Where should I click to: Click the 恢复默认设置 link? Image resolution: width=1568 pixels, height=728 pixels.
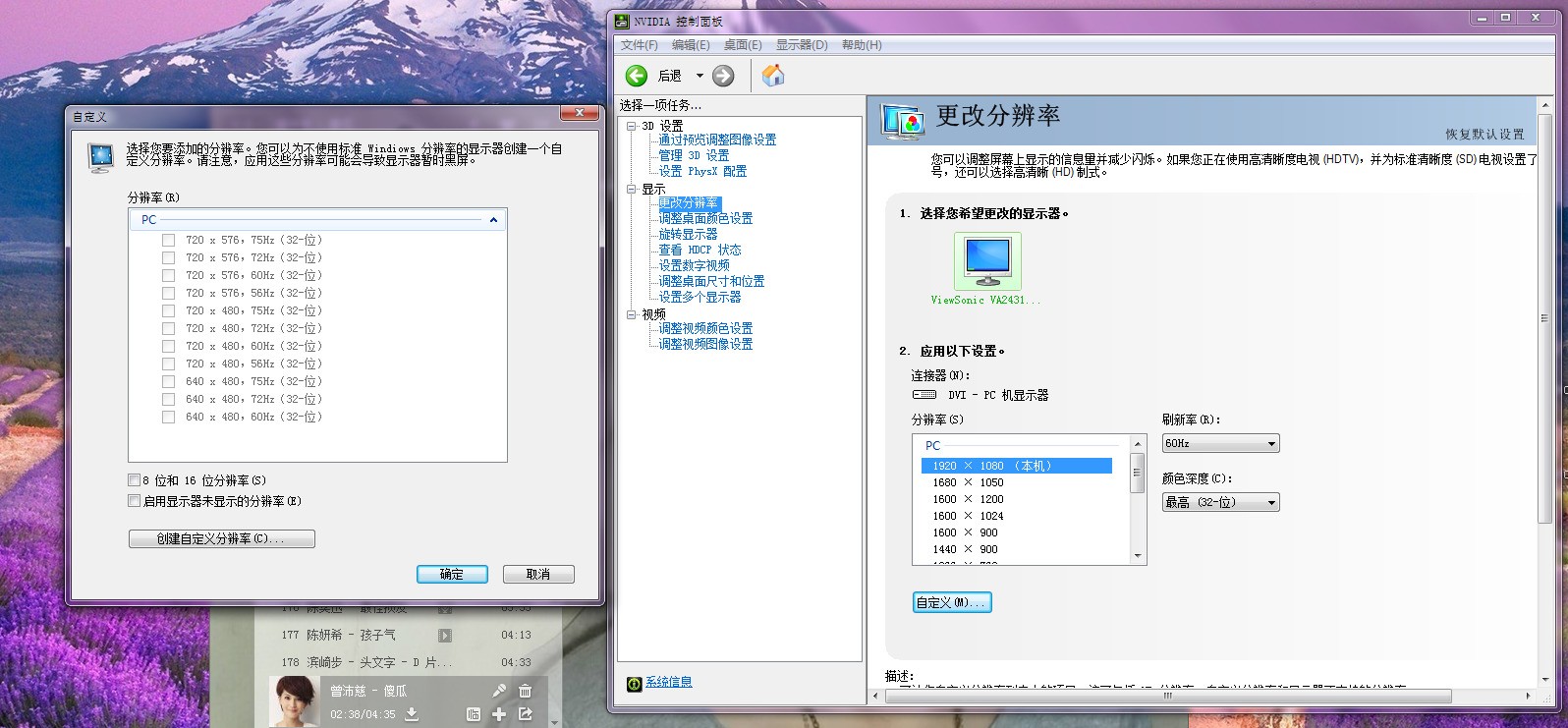[1484, 135]
